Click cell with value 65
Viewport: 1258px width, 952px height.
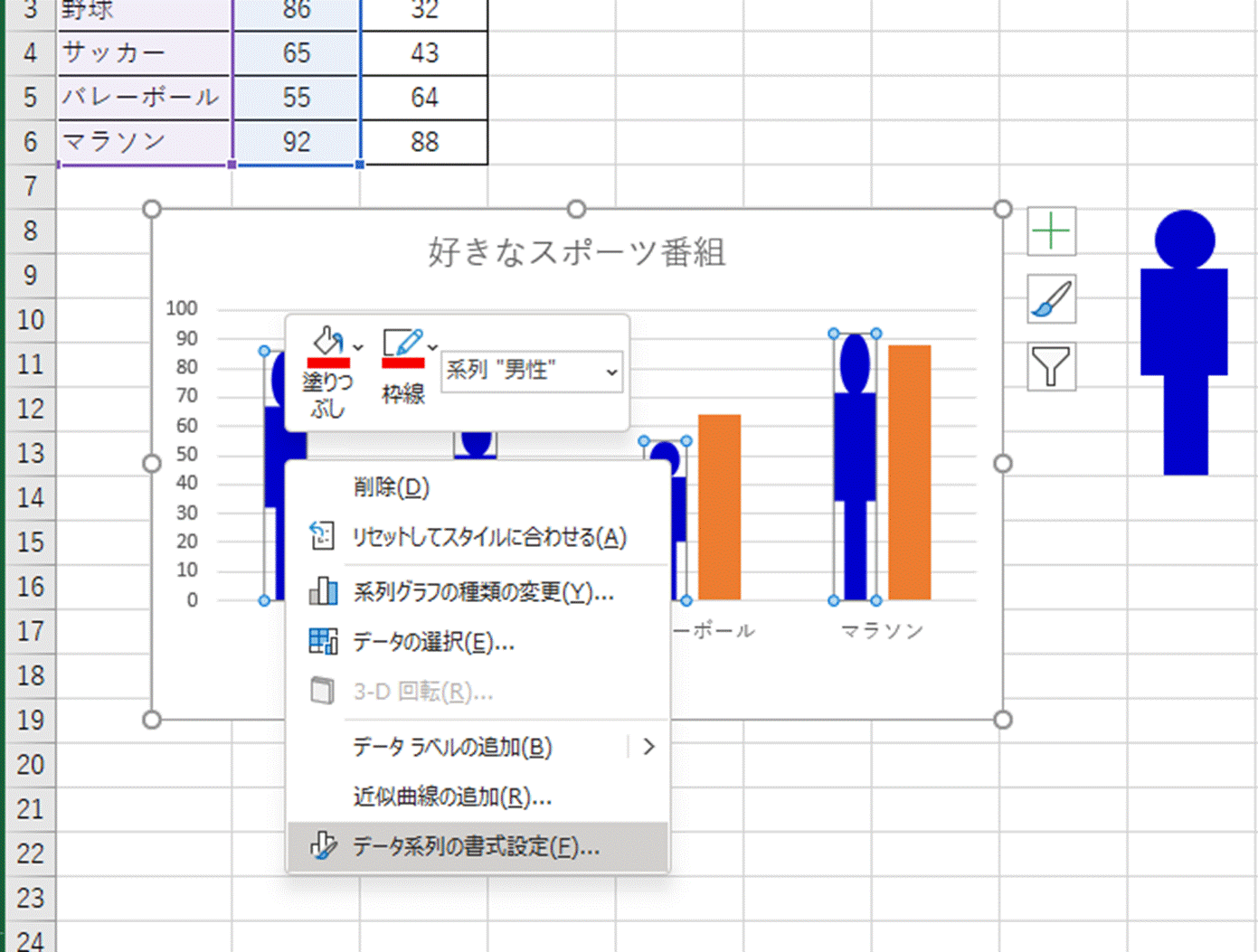click(297, 53)
